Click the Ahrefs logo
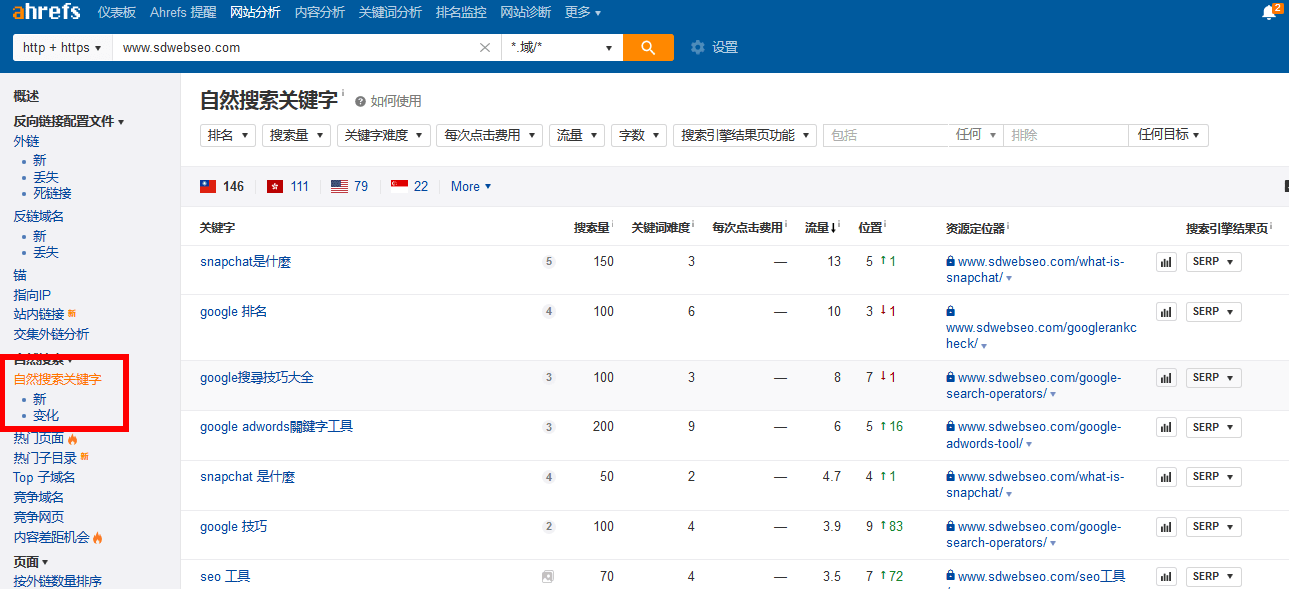Screen dimensions: 1289x589 click(47, 12)
